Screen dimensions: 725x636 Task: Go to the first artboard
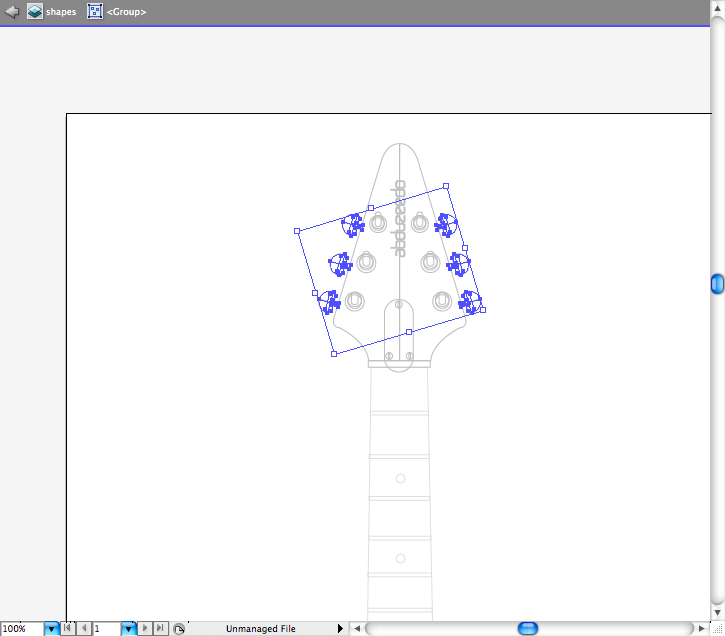(x=68, y=629)
